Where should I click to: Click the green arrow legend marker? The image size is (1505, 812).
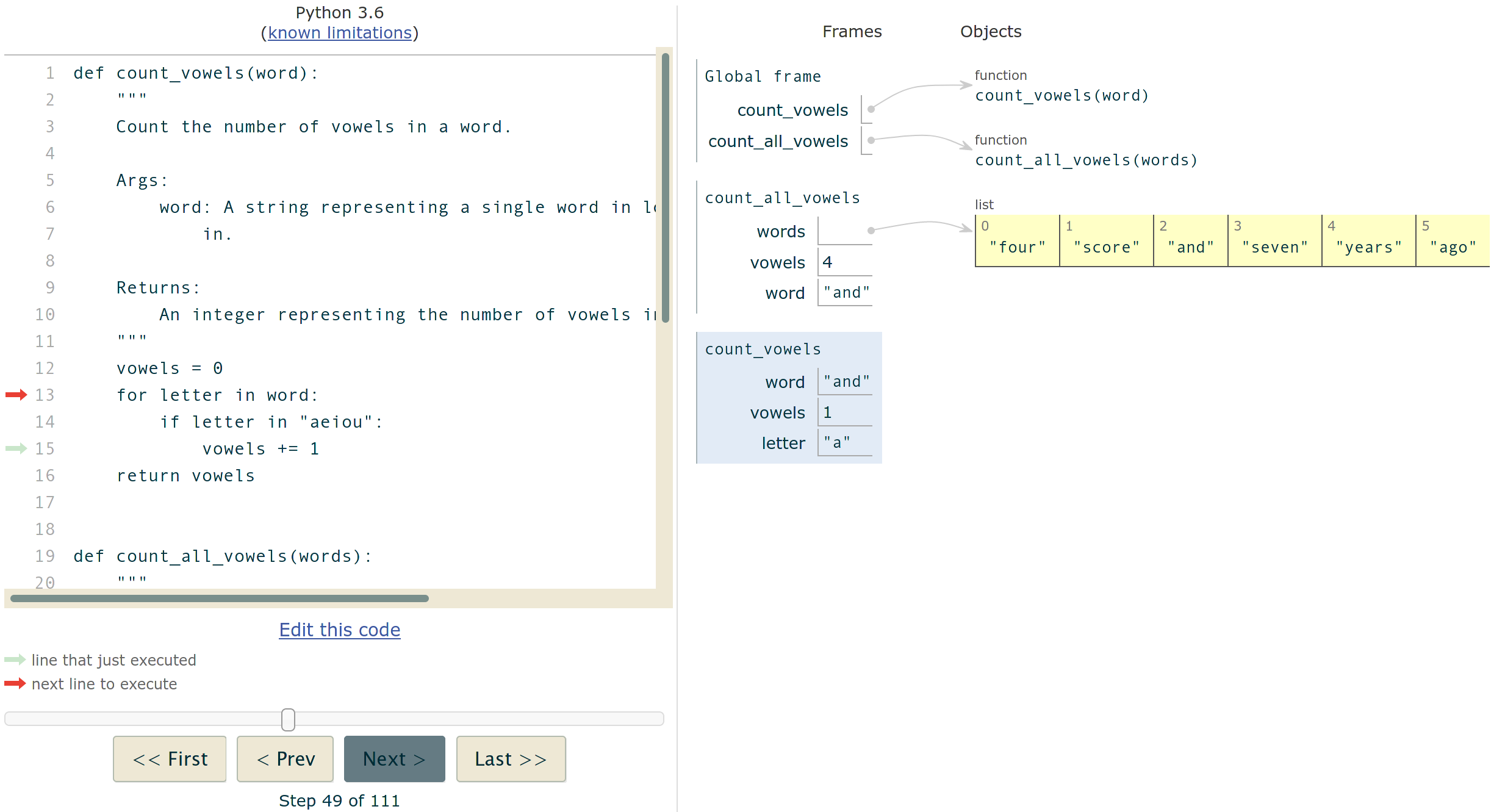point(15,659)
